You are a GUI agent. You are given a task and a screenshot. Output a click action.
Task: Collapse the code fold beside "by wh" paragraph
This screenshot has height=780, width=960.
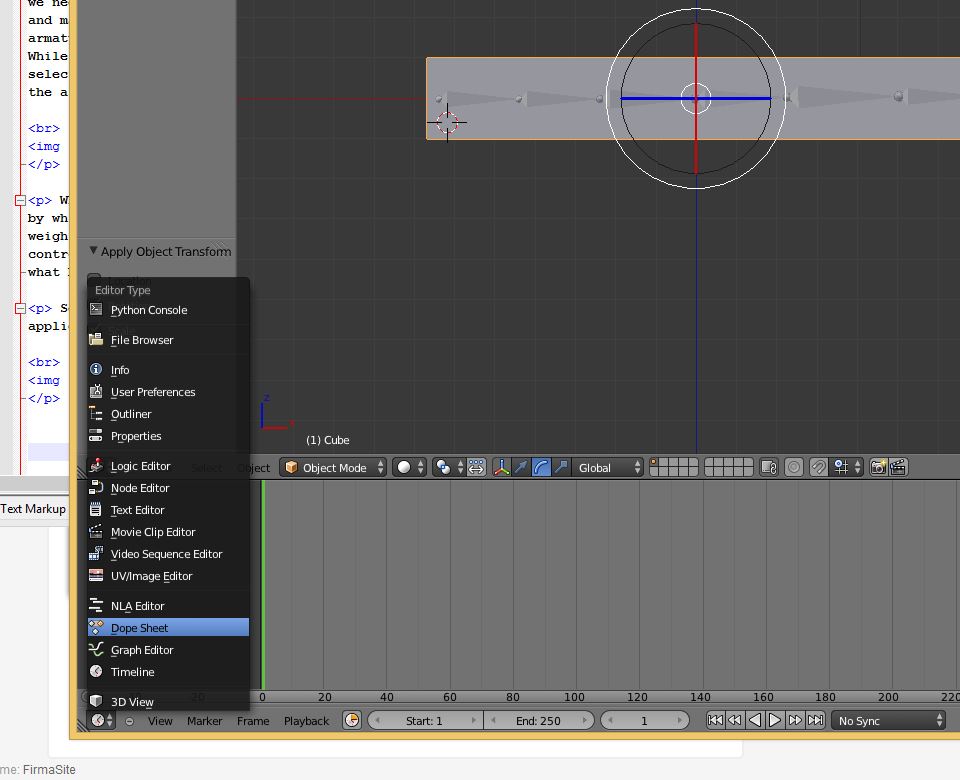20,200
